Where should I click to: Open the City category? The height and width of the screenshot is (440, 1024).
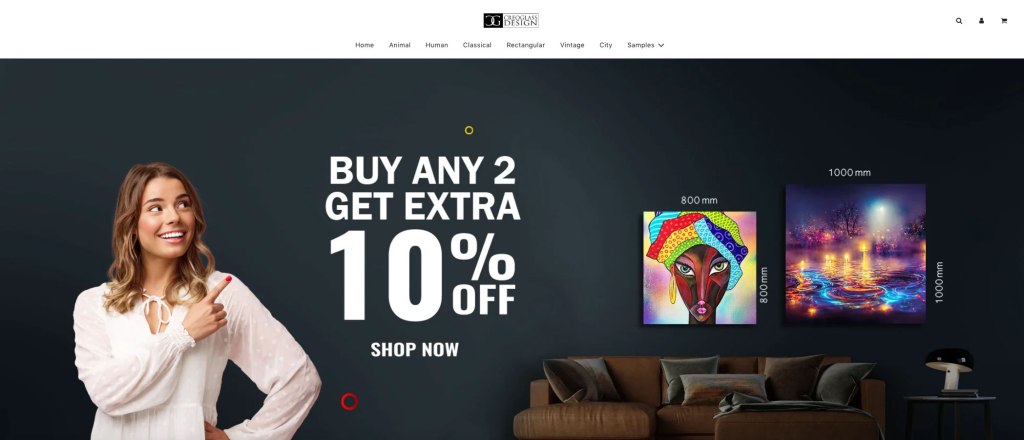[606, 45]
